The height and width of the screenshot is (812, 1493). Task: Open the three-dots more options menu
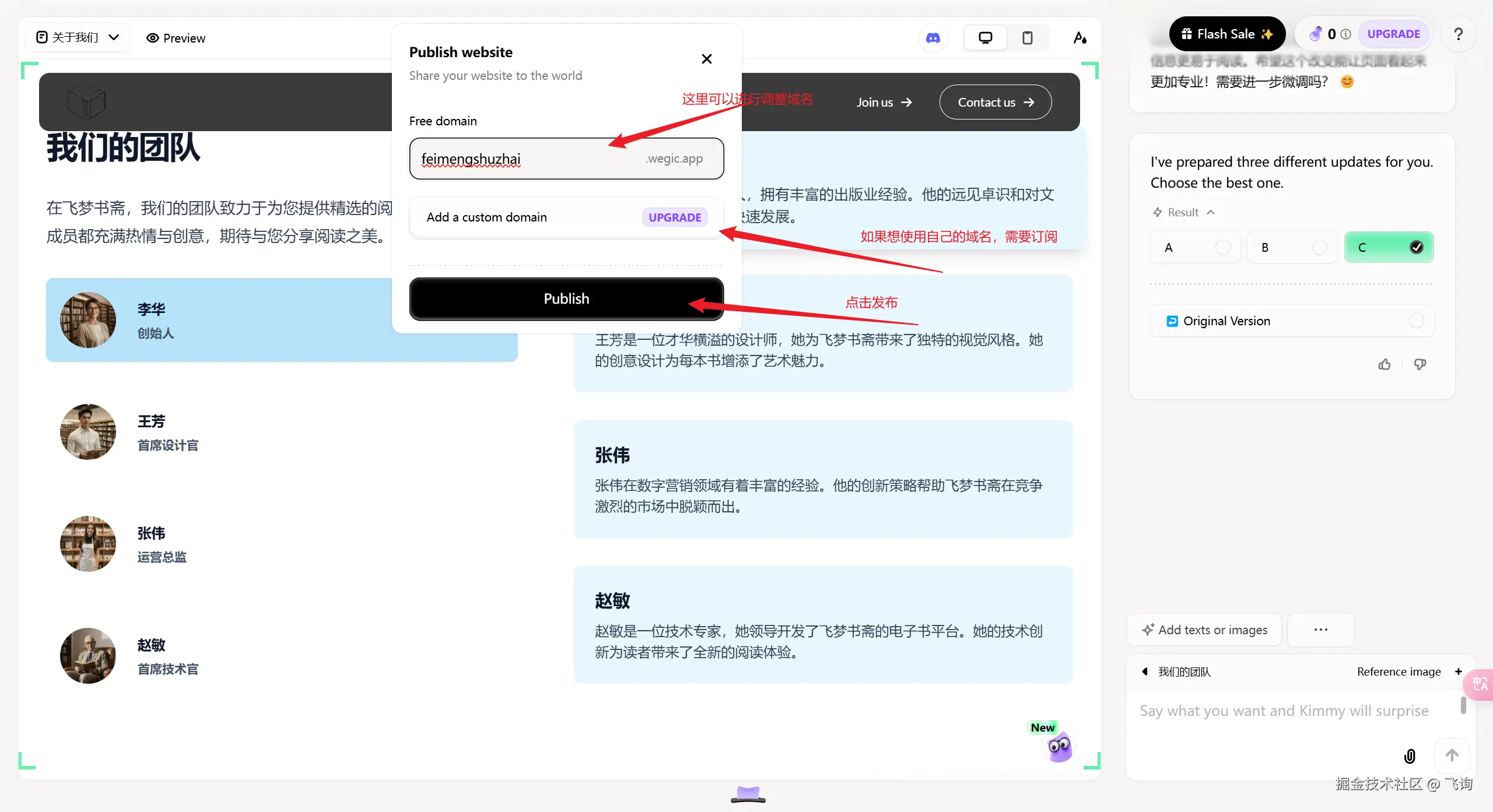(1320, 630)
